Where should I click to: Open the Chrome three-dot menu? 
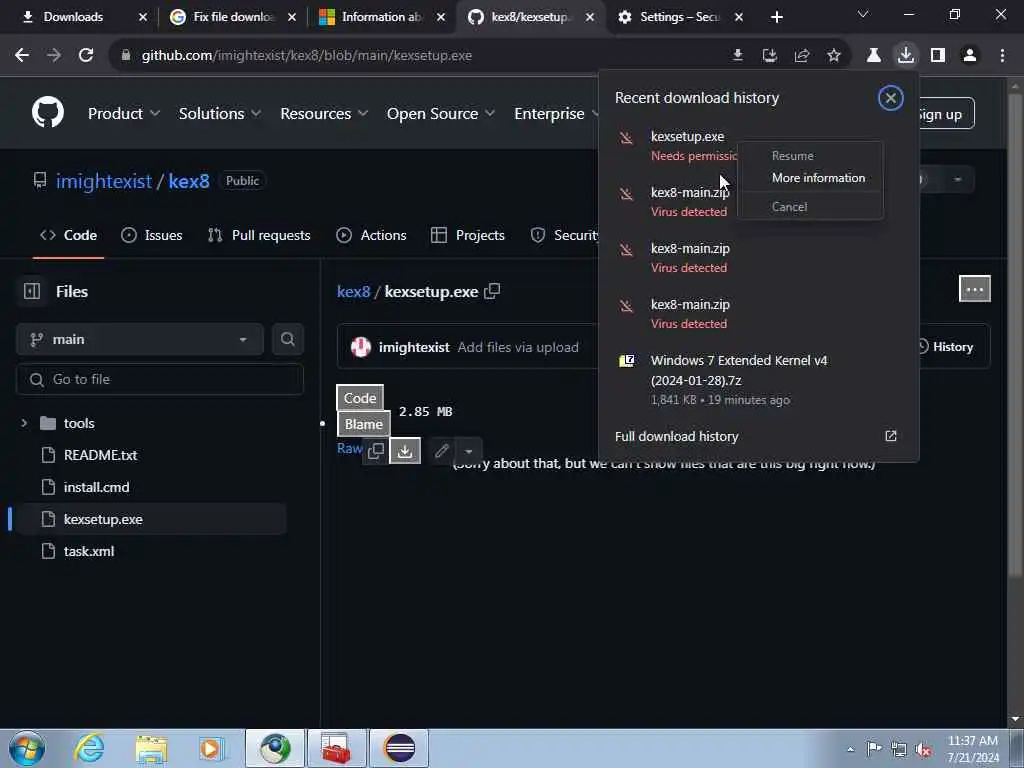click(x=1002, y=56)
